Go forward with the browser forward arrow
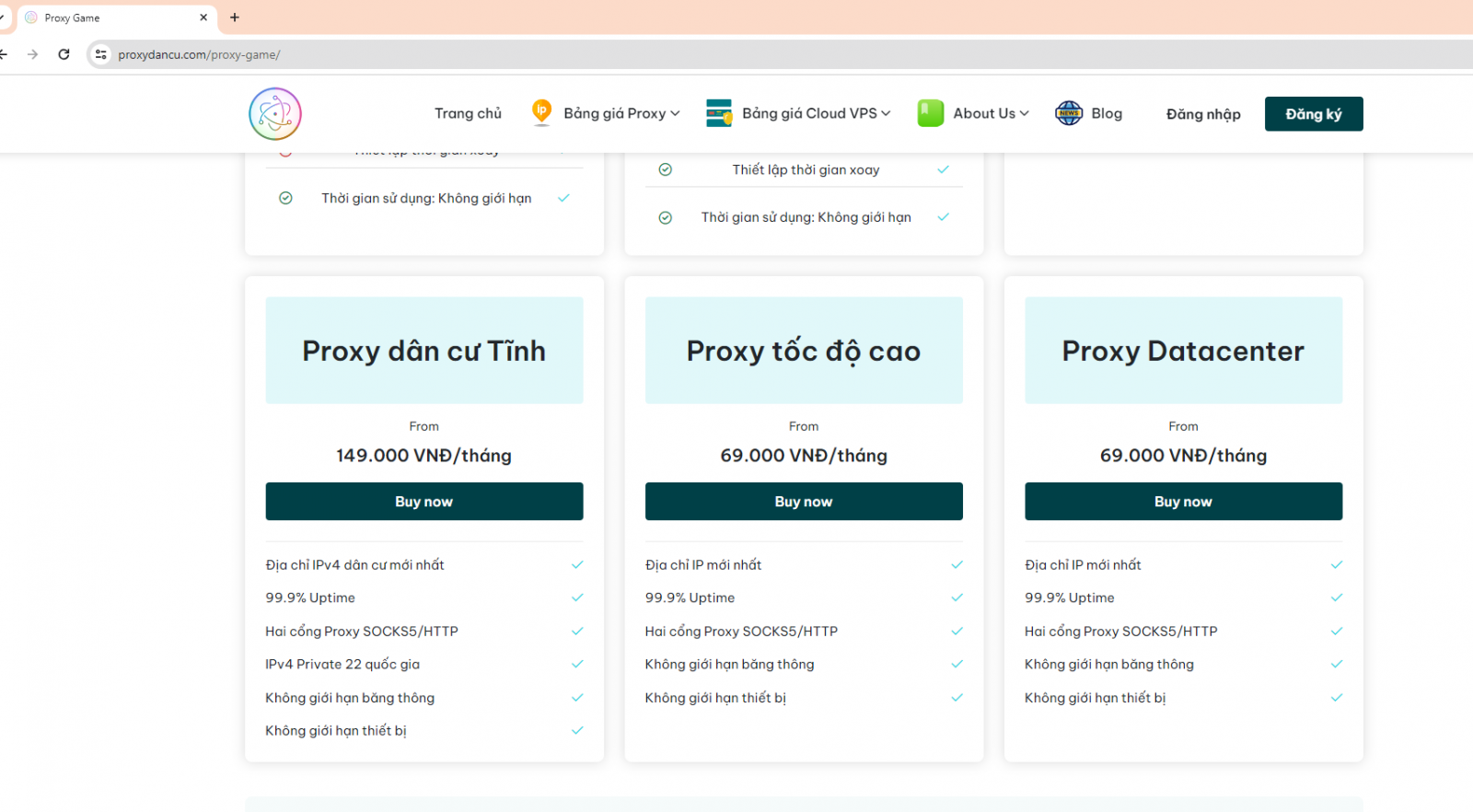The height and width of the screenshot is (812, 1473). point(33,54)
